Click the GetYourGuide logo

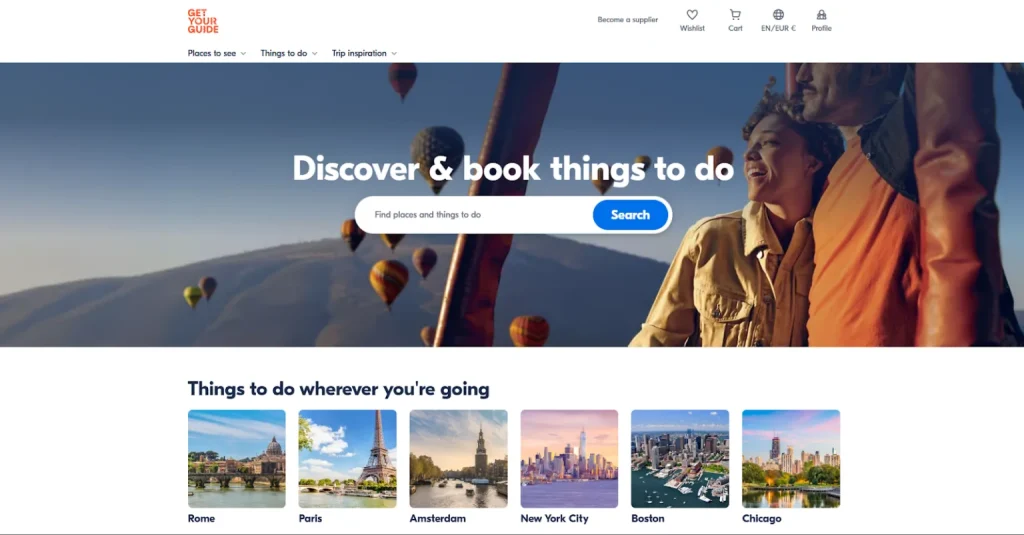point(202,21)
